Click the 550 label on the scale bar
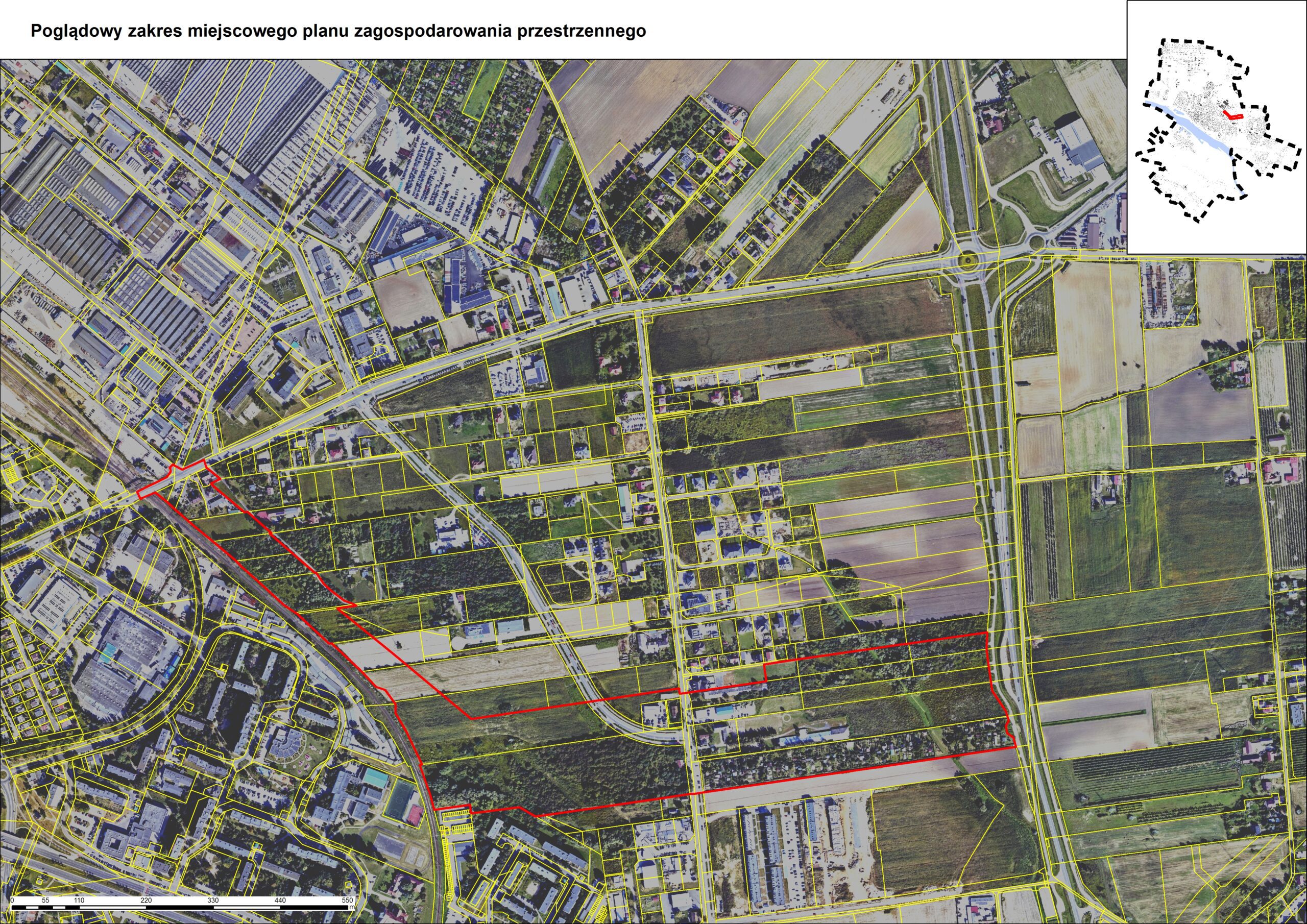 [x=347, y=901]
